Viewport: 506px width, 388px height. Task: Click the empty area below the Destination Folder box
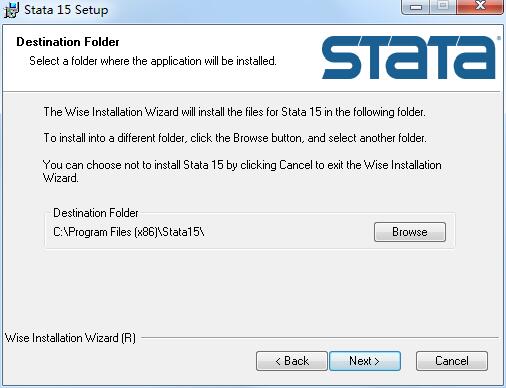250,290
